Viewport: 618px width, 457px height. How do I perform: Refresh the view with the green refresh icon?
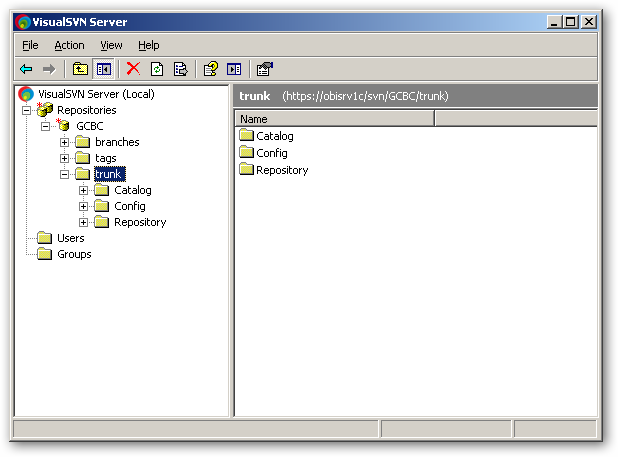click(x=157, y=69)
